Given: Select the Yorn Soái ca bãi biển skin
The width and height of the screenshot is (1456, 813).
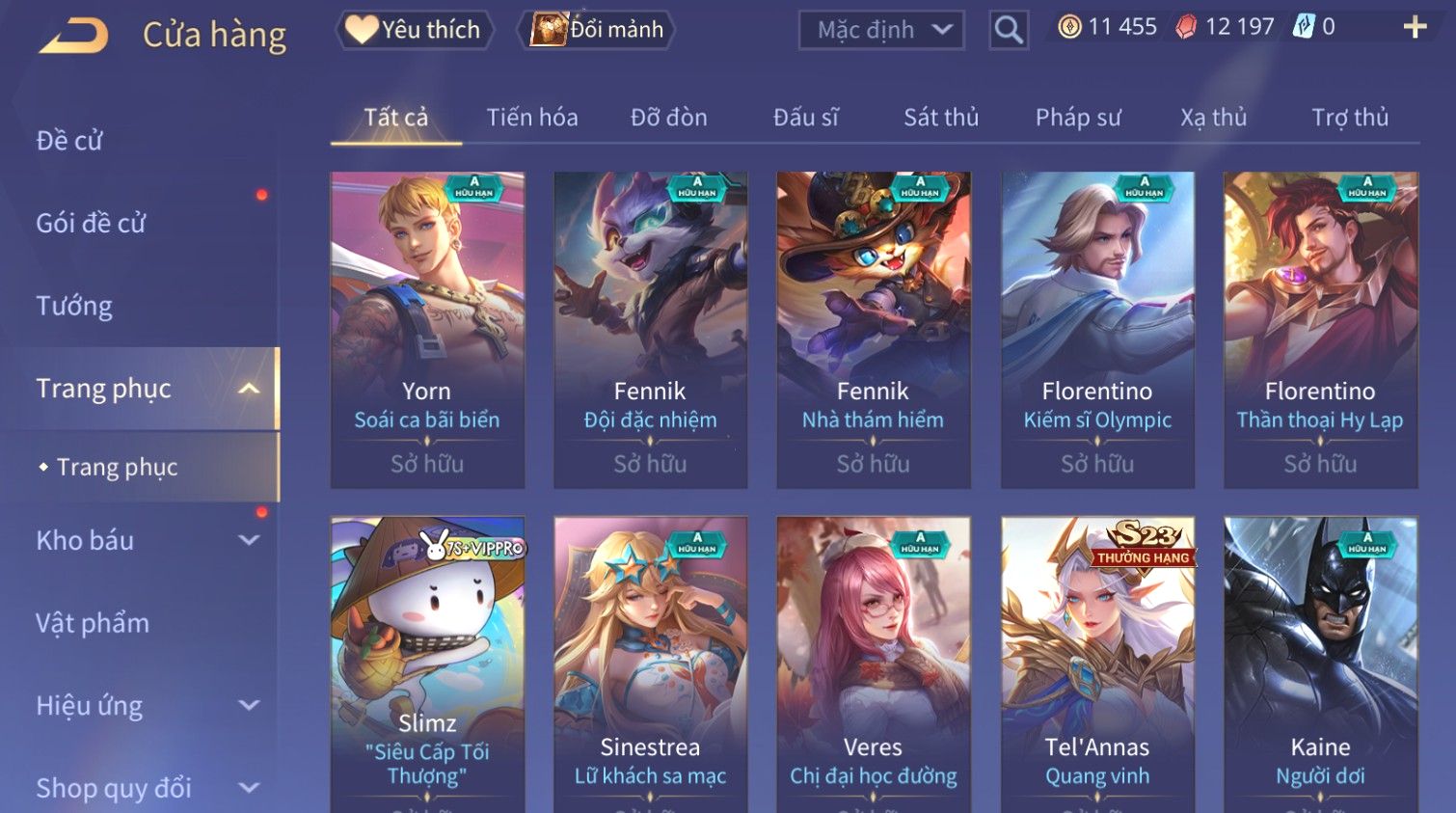Looking at the screenshot, I should click(x=427, y=330).
